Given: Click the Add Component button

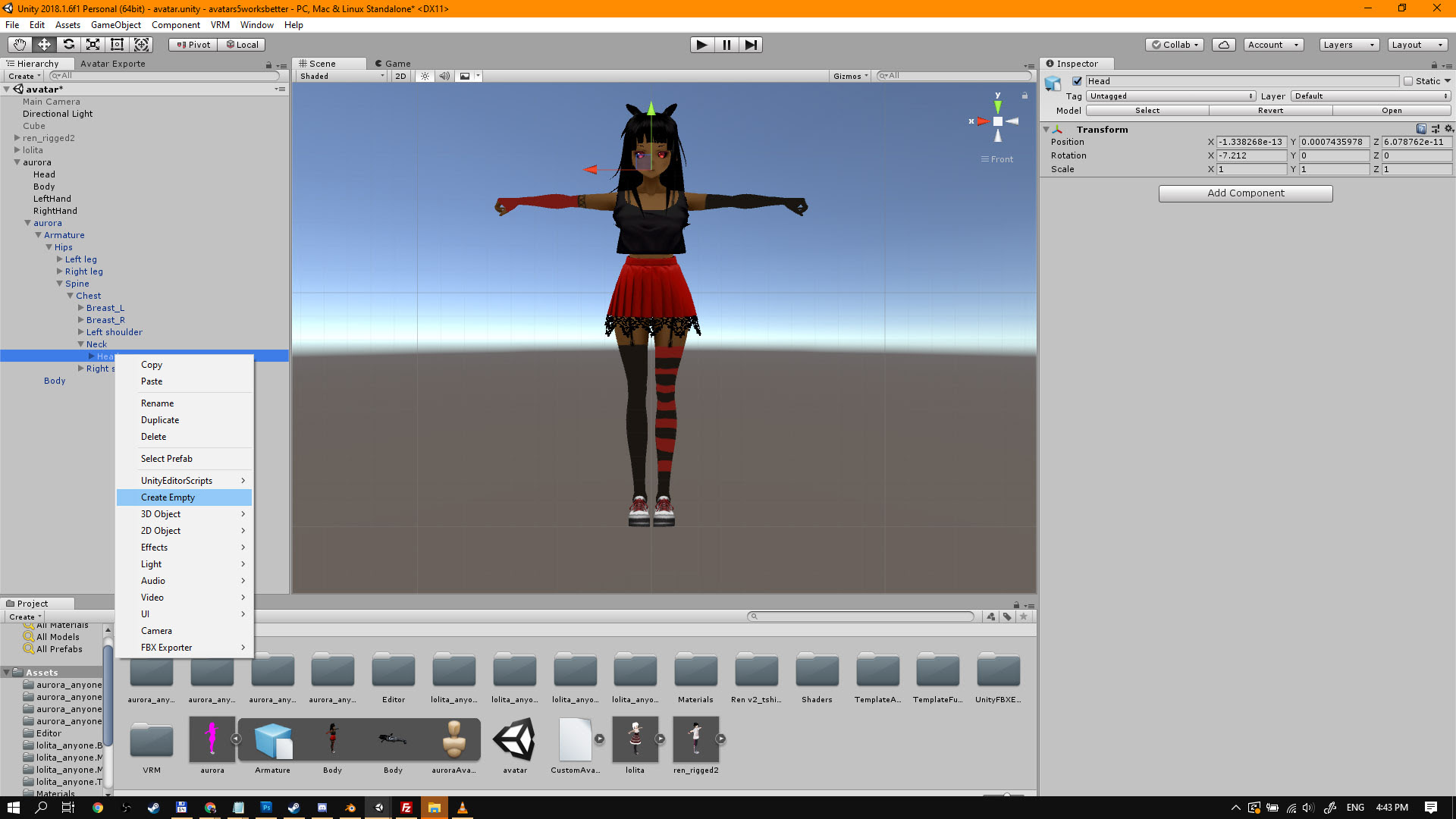Looking at the screenshot, I should [1245, 193].
